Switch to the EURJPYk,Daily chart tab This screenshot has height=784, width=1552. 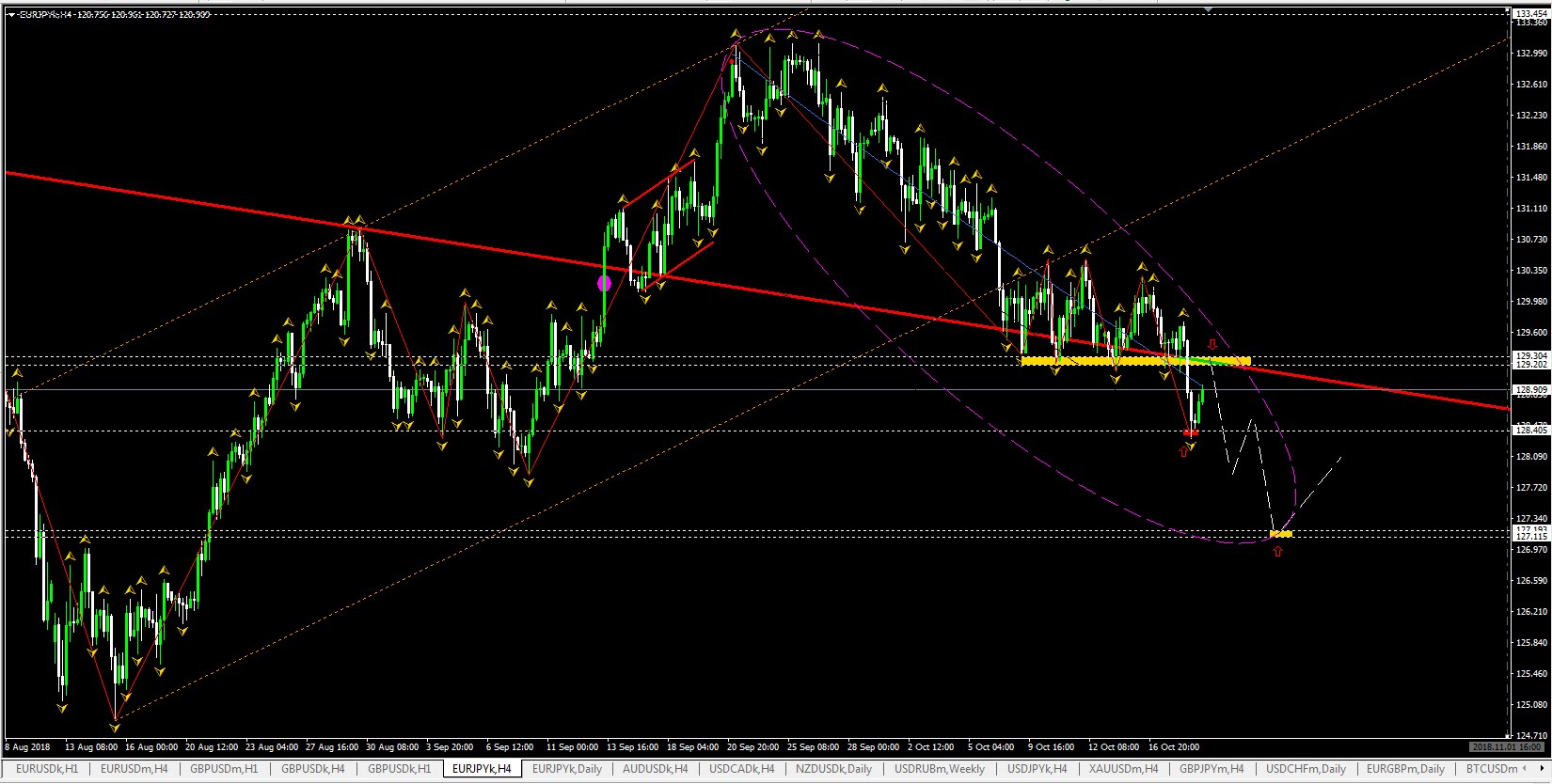pos(566,769)
